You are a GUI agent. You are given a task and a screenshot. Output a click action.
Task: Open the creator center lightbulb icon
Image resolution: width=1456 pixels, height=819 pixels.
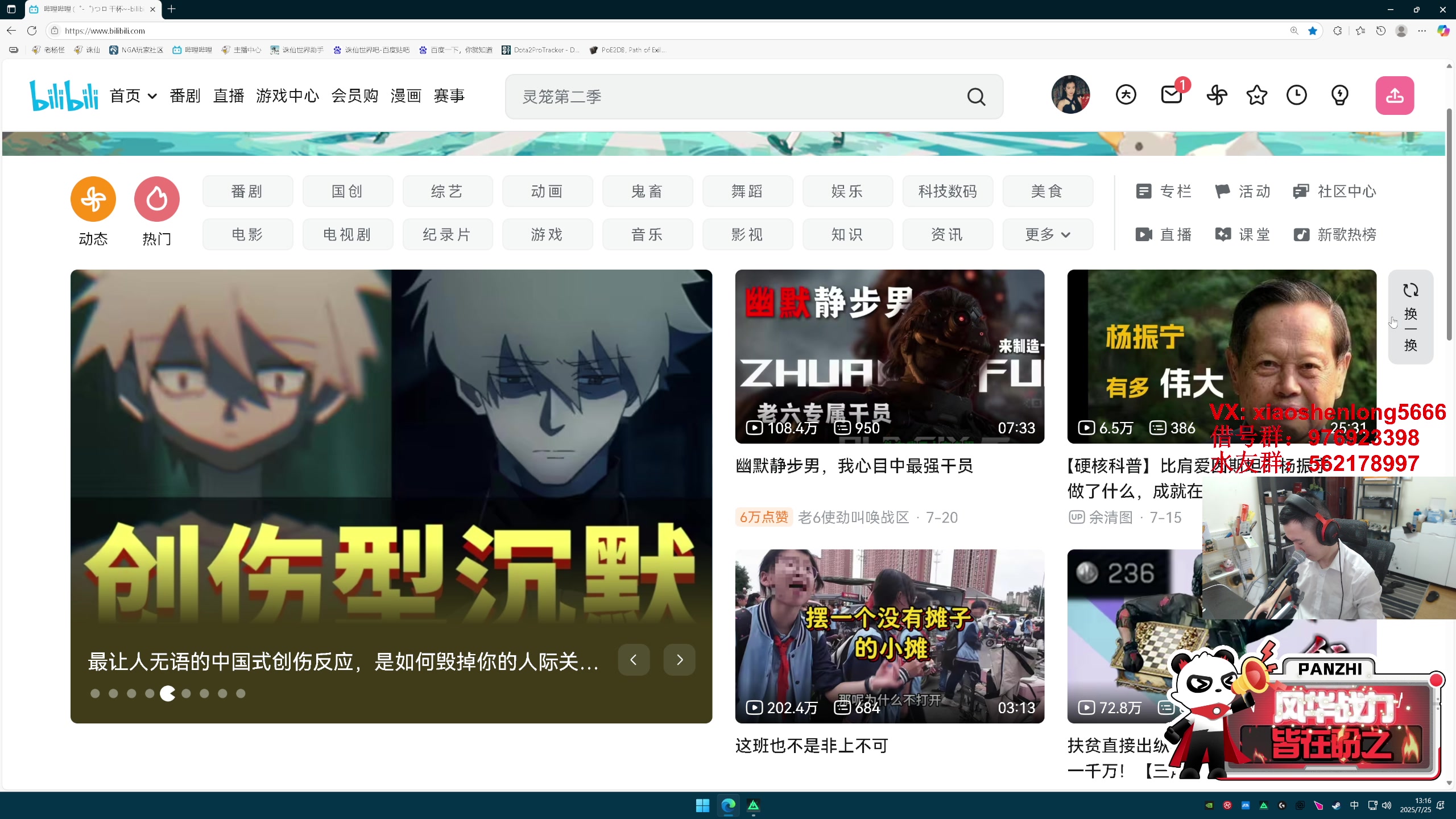coord(1339,95)
